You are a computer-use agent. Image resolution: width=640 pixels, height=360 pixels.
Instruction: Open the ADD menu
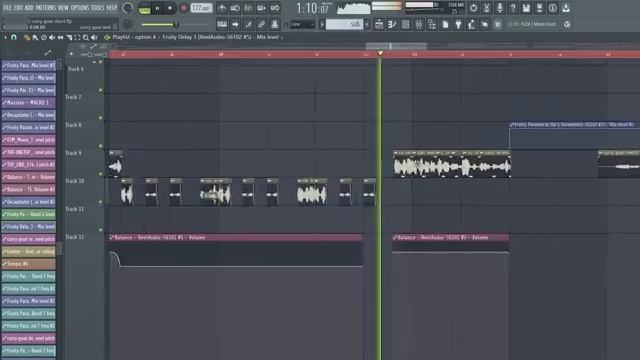(x=29, y=8)
